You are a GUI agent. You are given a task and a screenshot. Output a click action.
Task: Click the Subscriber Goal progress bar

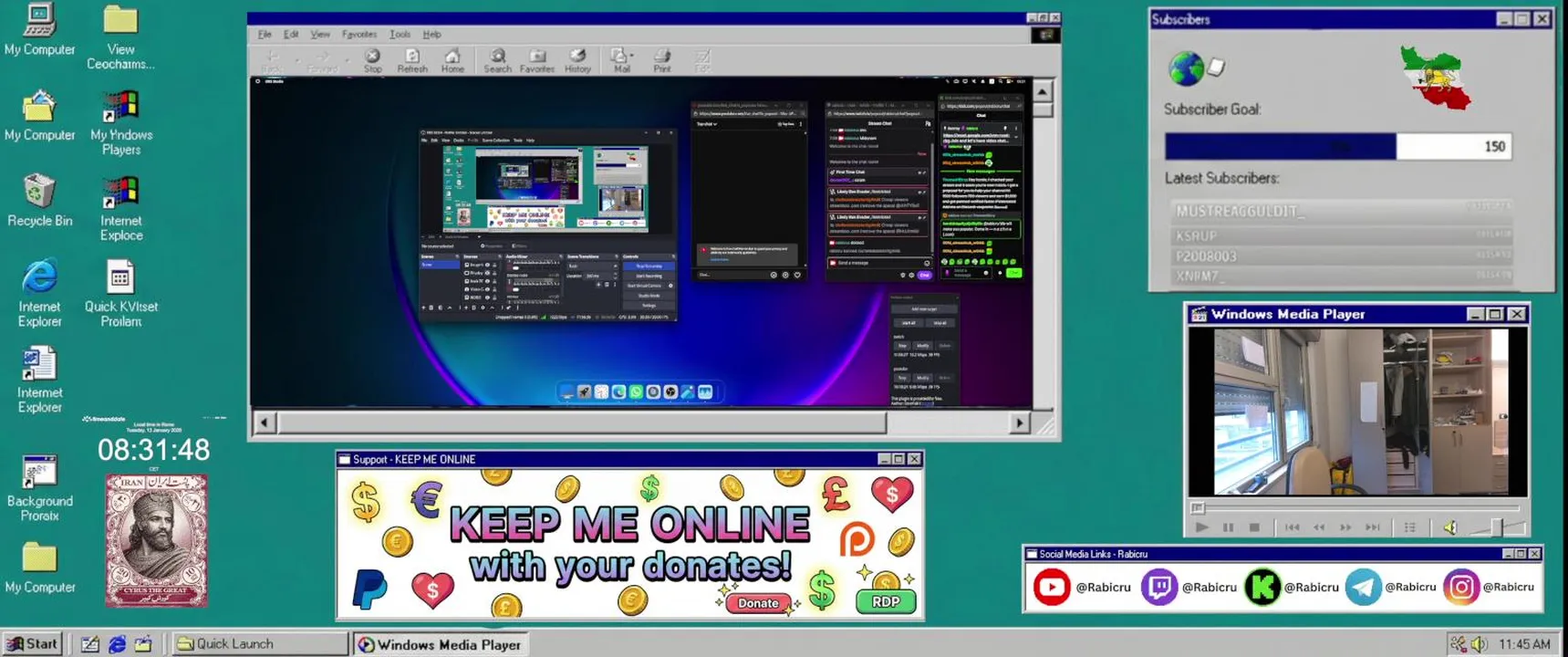[x=1337, y=146]
